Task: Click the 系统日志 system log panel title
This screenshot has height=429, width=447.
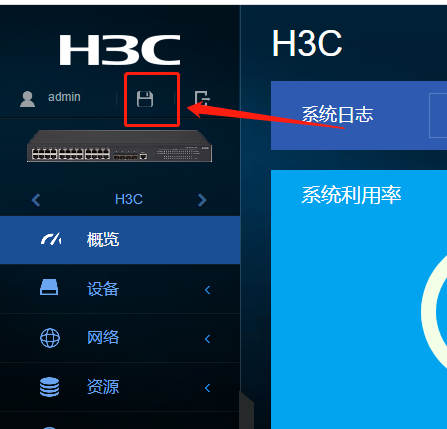Action: click(337, 114)
